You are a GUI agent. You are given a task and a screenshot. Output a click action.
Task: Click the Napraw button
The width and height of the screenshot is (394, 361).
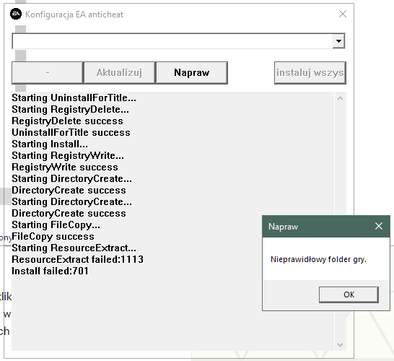point(192,72)
